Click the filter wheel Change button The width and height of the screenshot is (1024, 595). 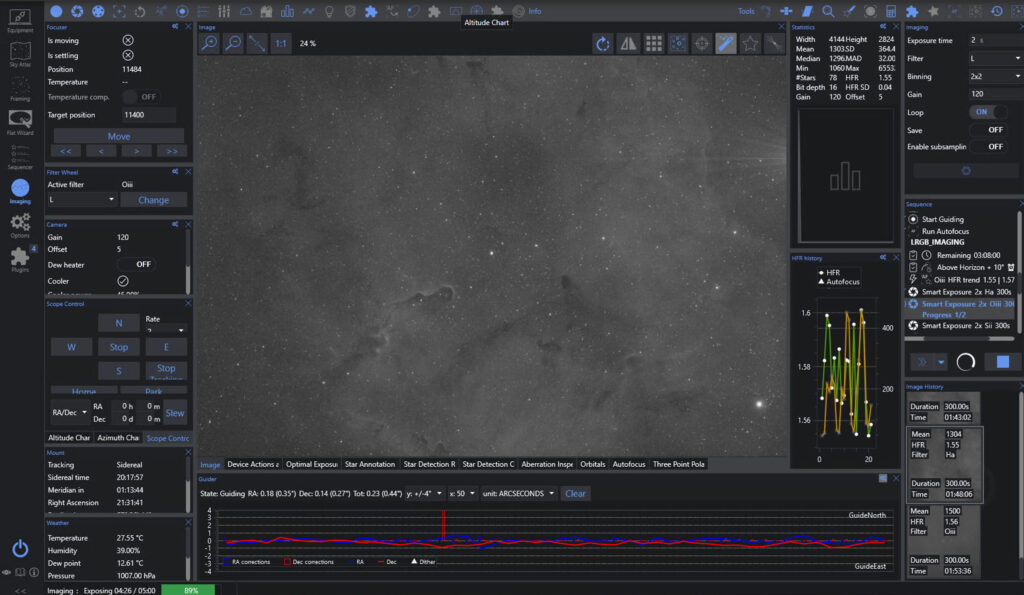(x=153, y=200)
